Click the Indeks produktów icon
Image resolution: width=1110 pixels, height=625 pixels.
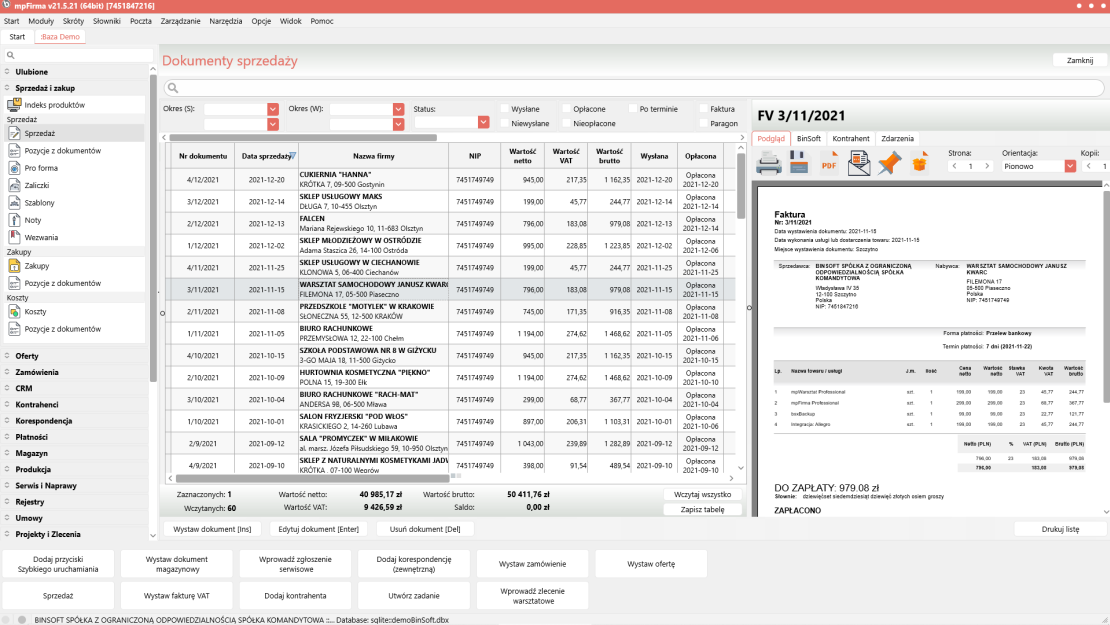14,105
